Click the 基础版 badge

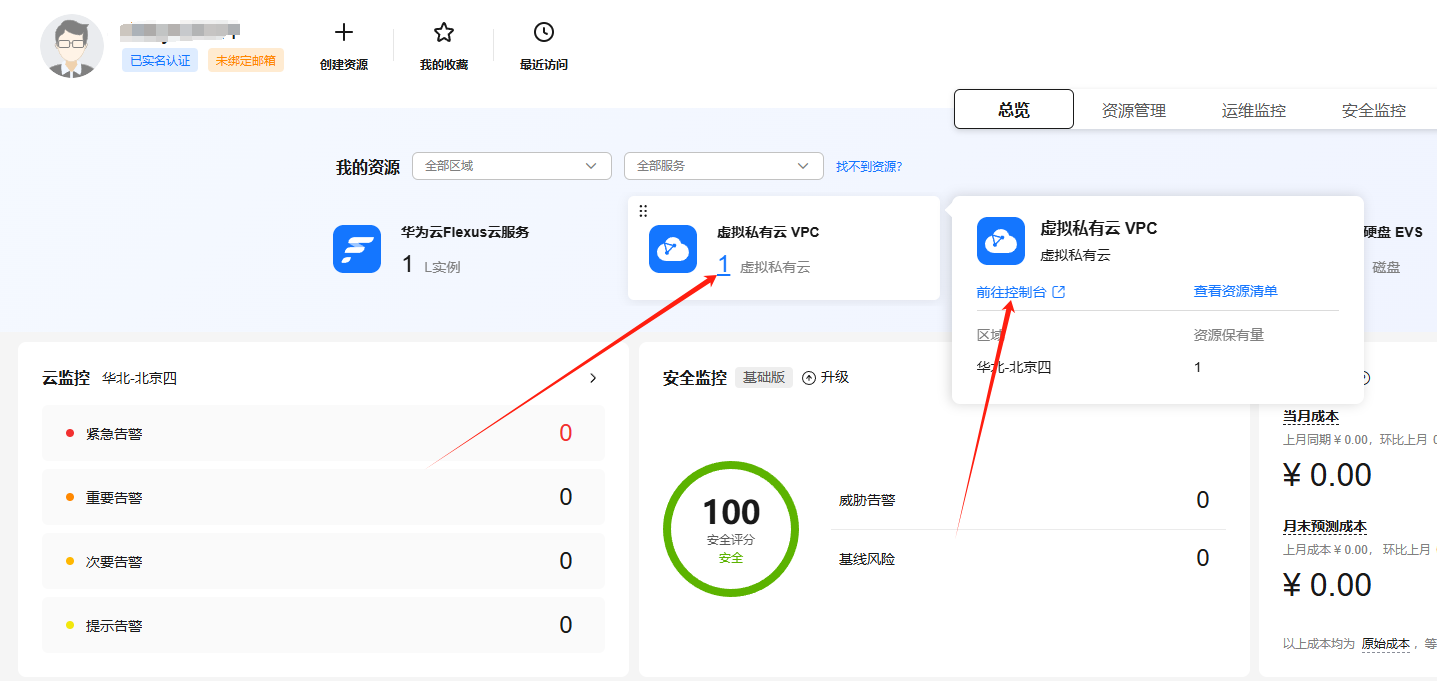764,377
